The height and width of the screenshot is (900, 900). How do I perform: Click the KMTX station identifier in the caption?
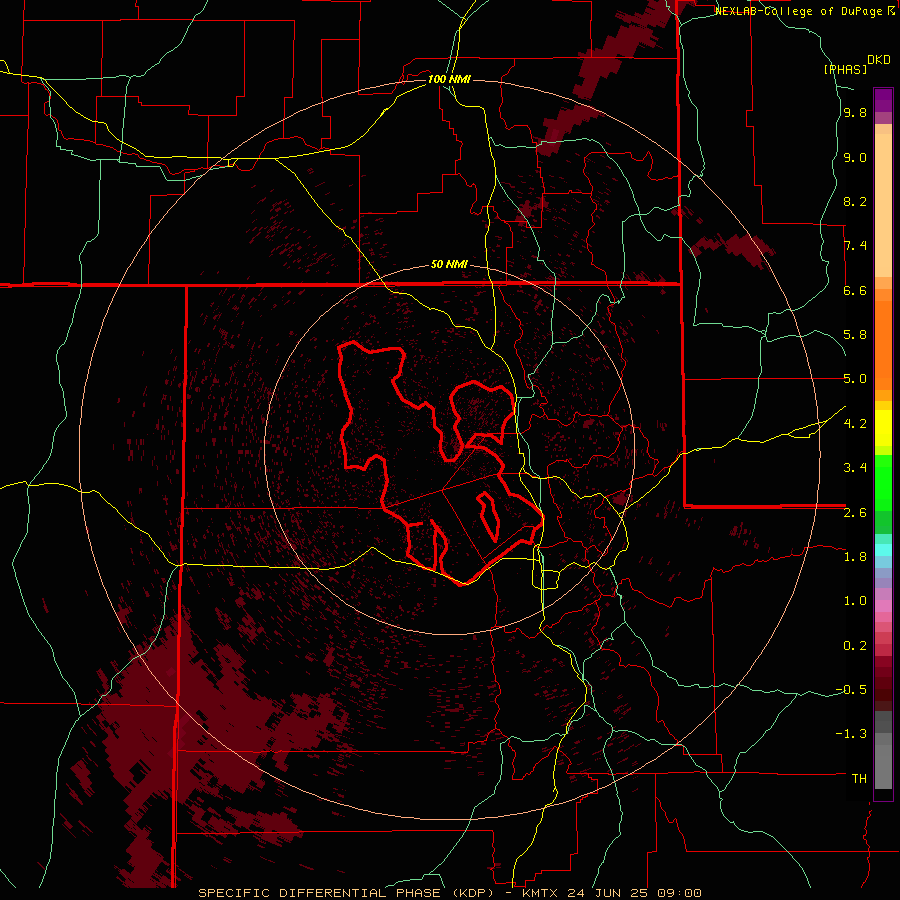(x=542, y=893)
